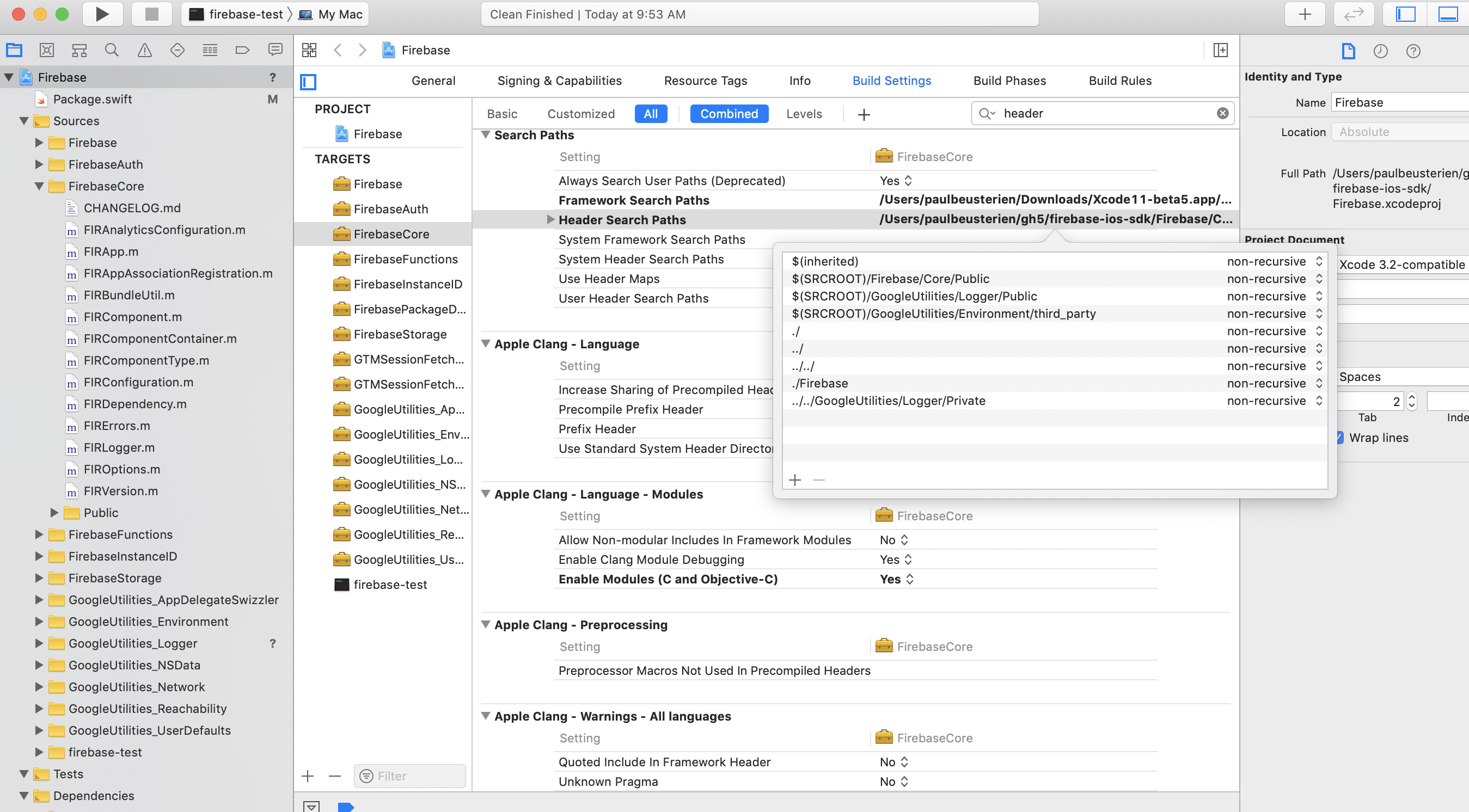Go forward with the right chevron

coord(362,50)
